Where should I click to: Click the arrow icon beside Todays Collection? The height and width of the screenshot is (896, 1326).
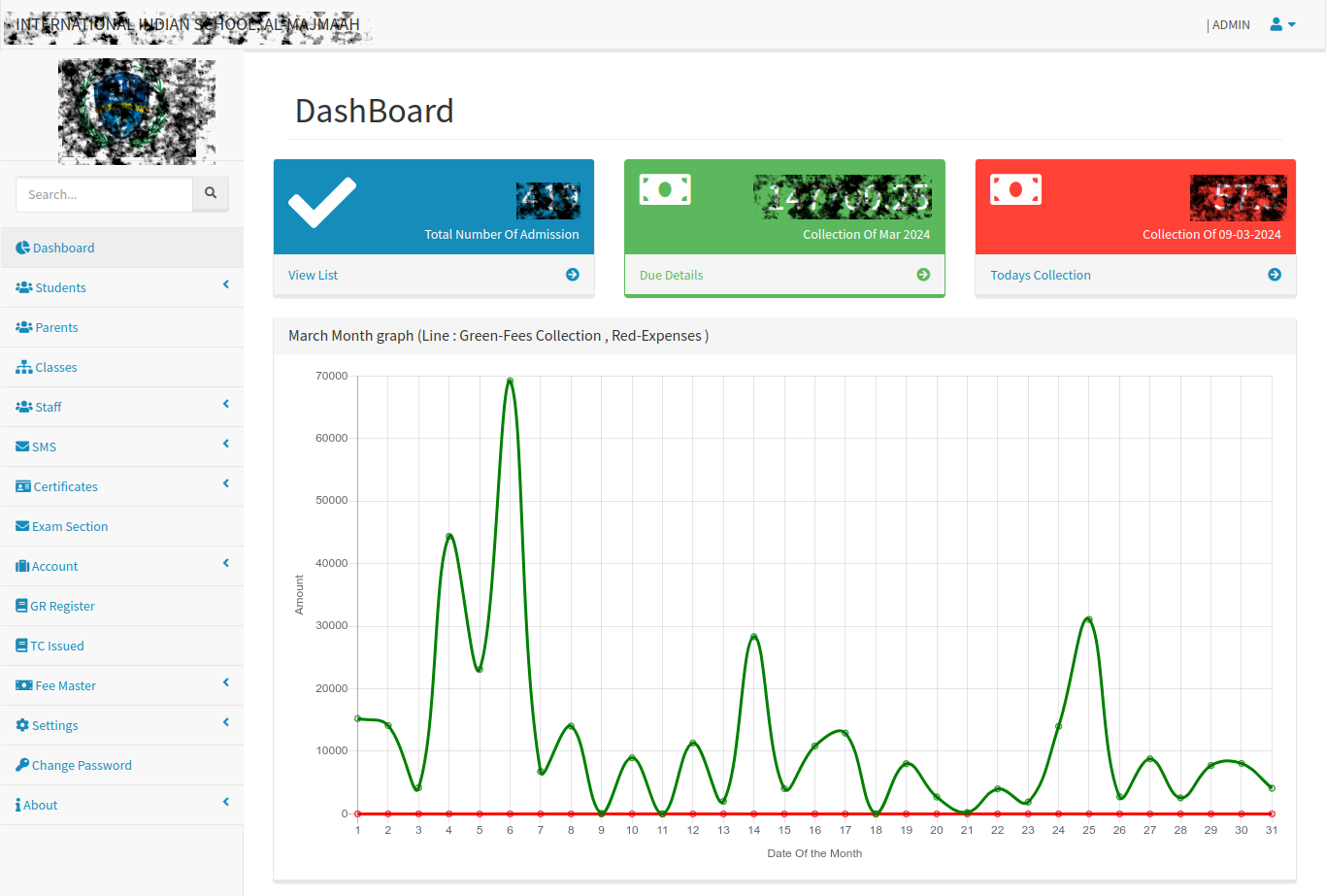pos(1275,275)
